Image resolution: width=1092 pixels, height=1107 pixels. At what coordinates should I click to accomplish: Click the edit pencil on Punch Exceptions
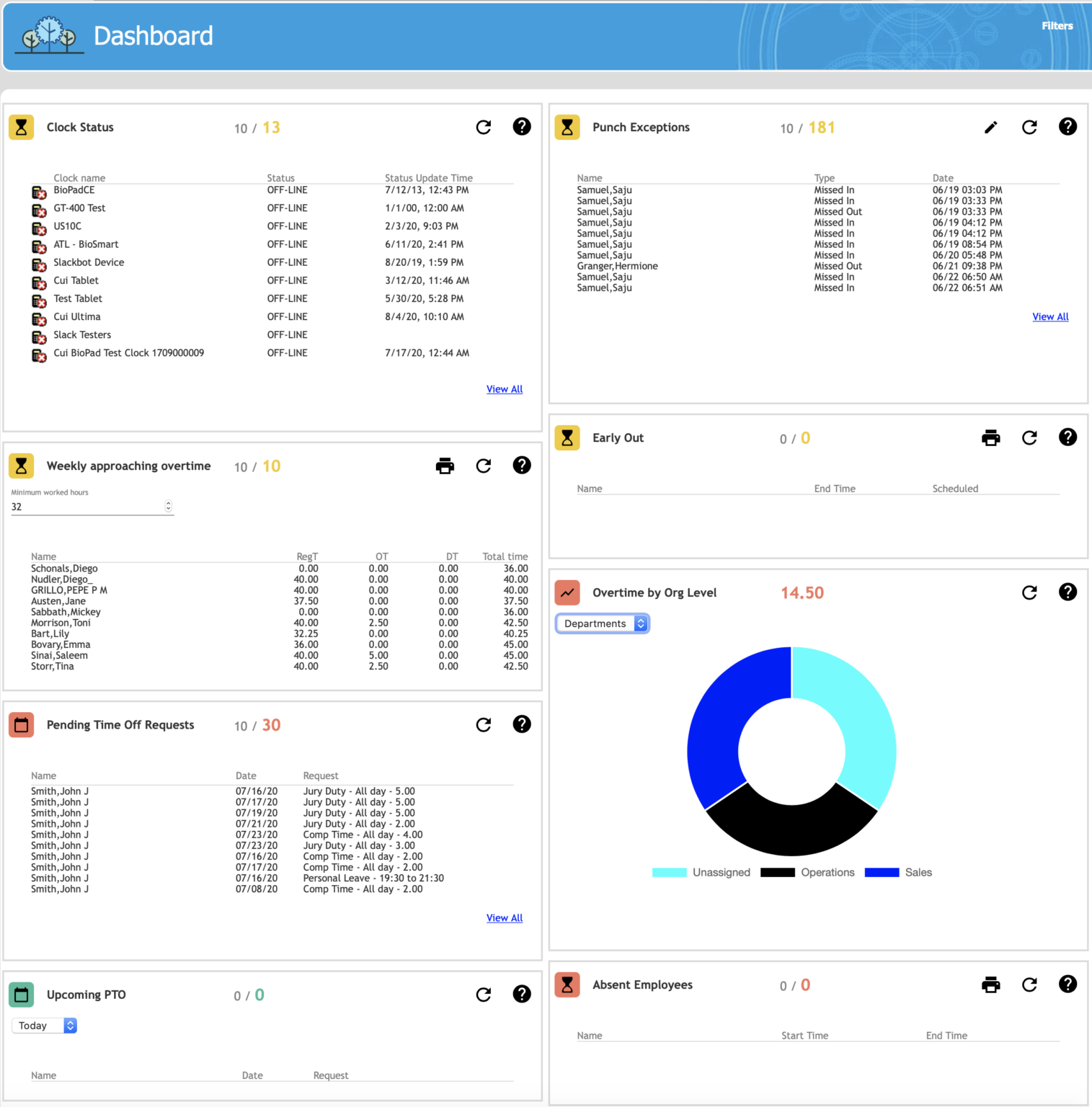pos(991,126)
